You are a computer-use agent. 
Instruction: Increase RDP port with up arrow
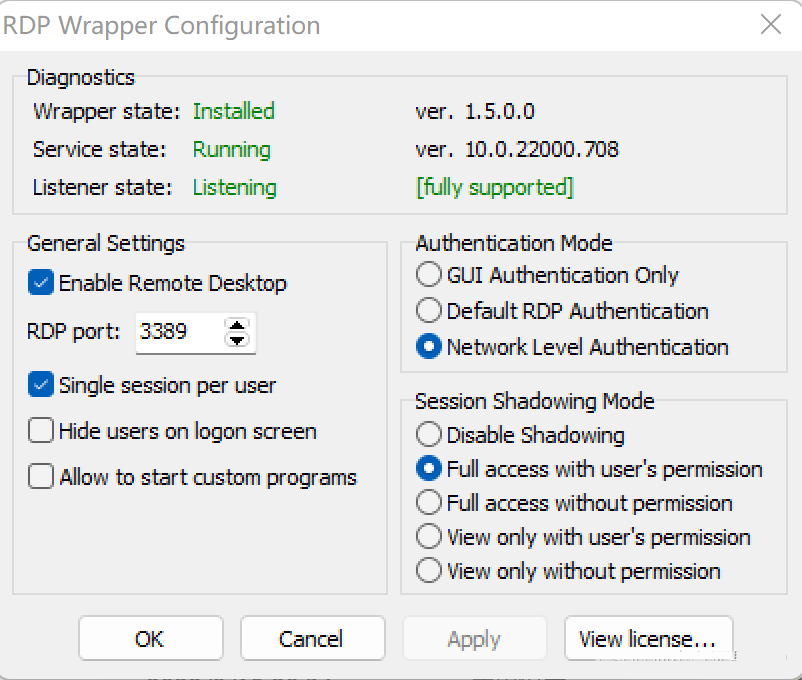click(x=237, y=324)
